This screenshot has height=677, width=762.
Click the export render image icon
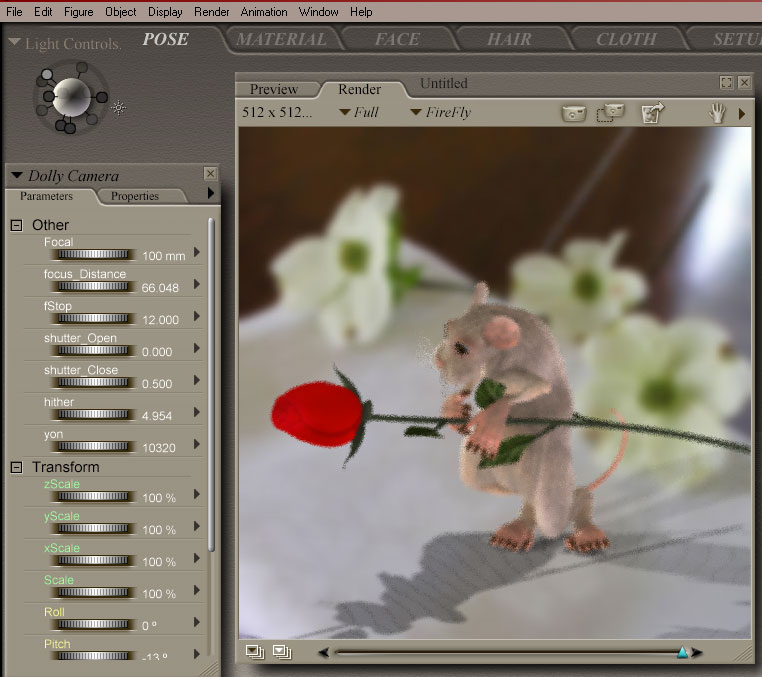(653, 113)
